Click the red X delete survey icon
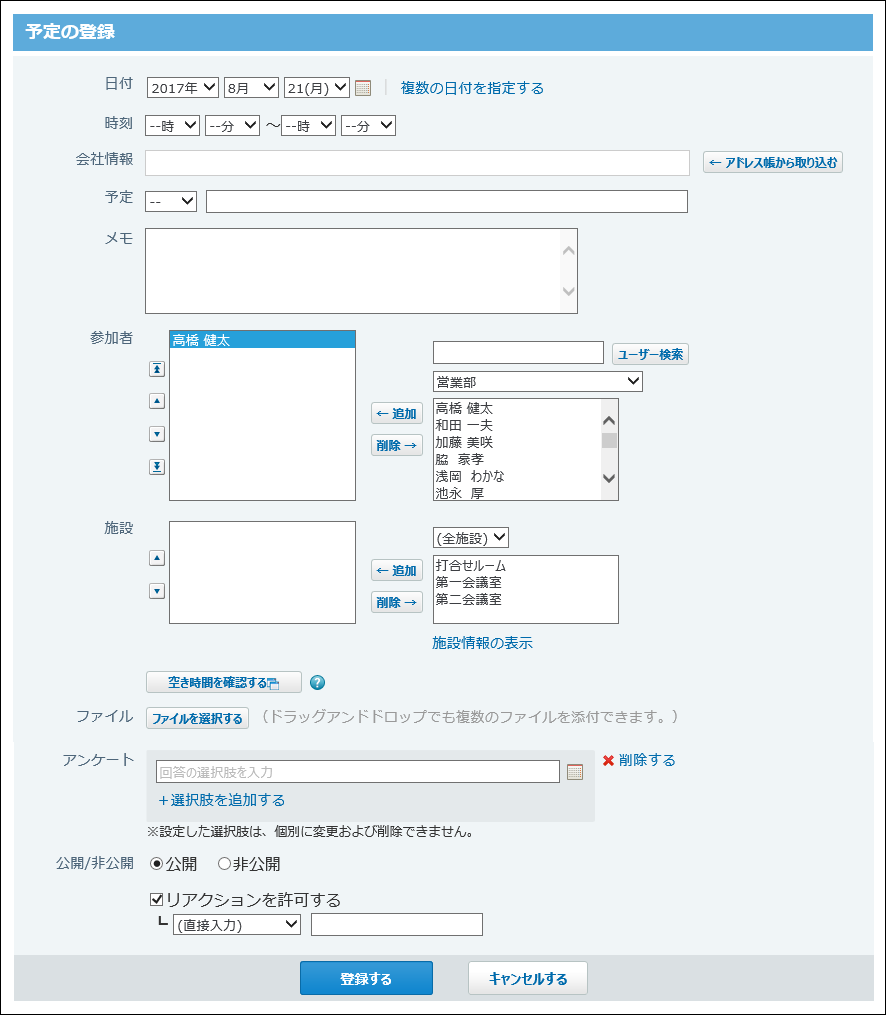This screenshot has width=886, height=1015. coord(608,761)
